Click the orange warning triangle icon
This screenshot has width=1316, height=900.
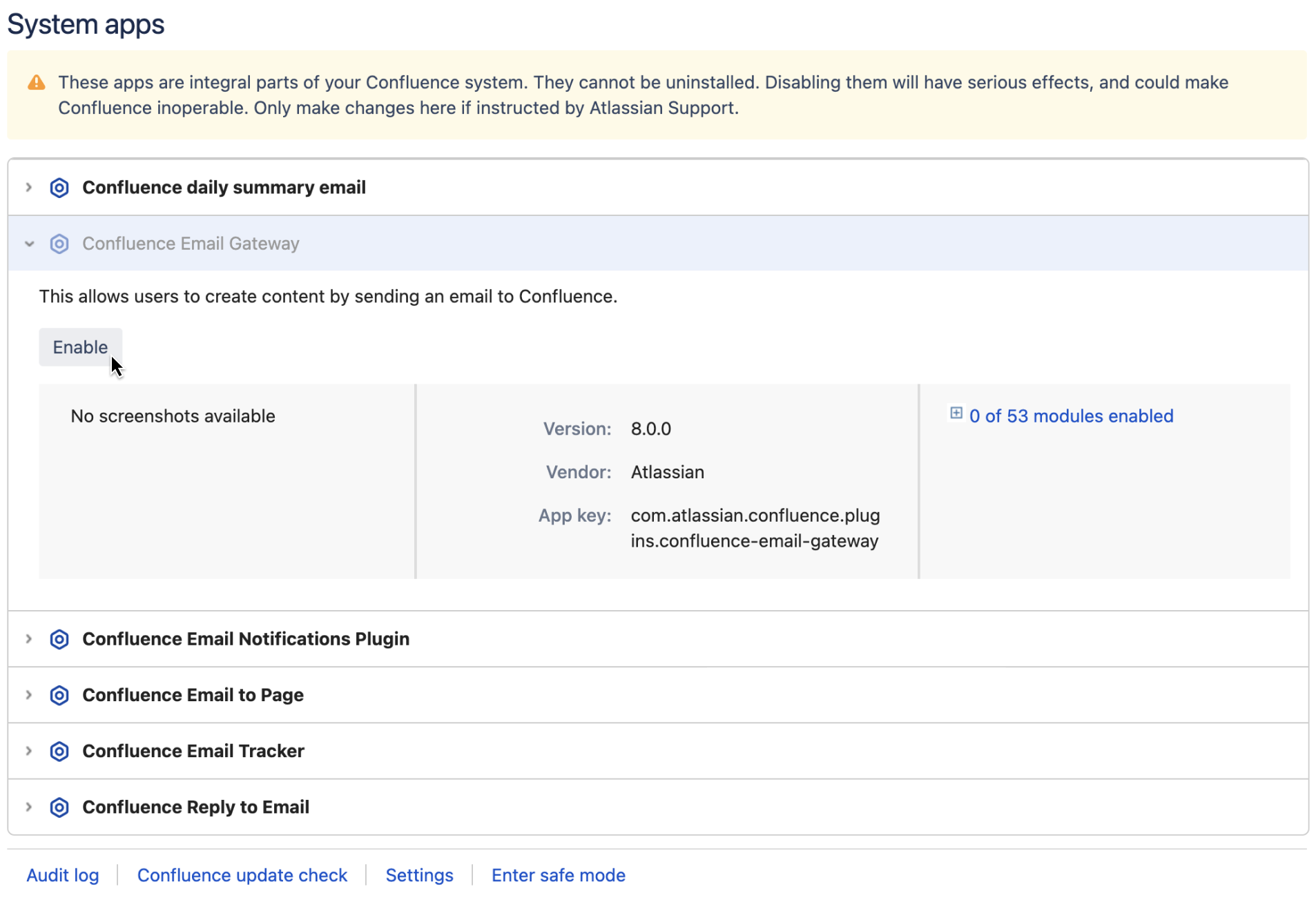point(37,83)
